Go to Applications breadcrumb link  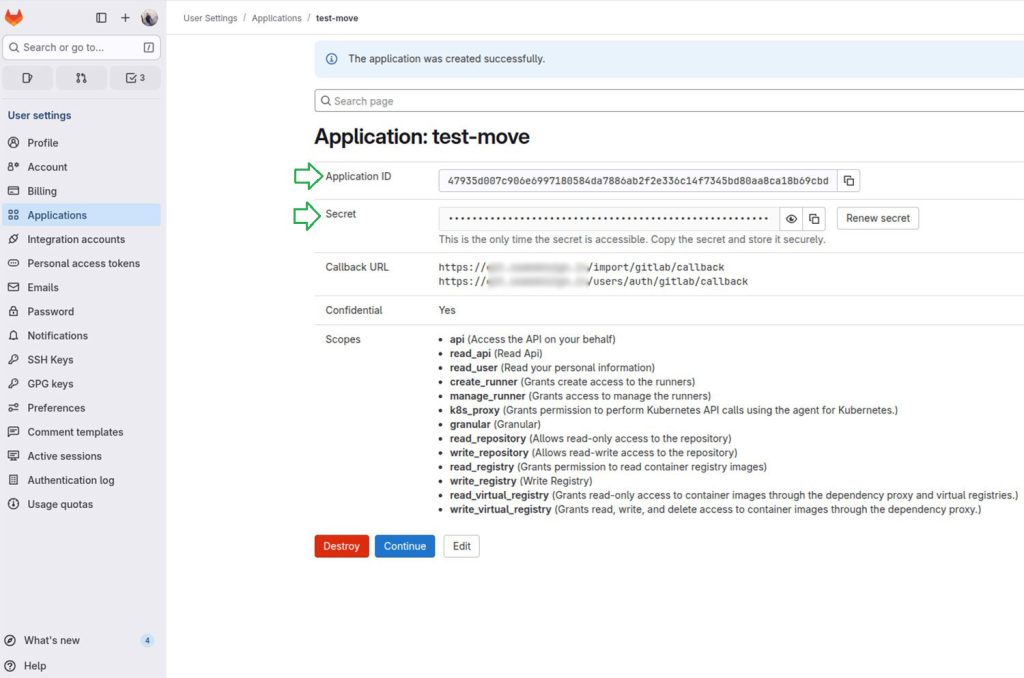[277, 18]
